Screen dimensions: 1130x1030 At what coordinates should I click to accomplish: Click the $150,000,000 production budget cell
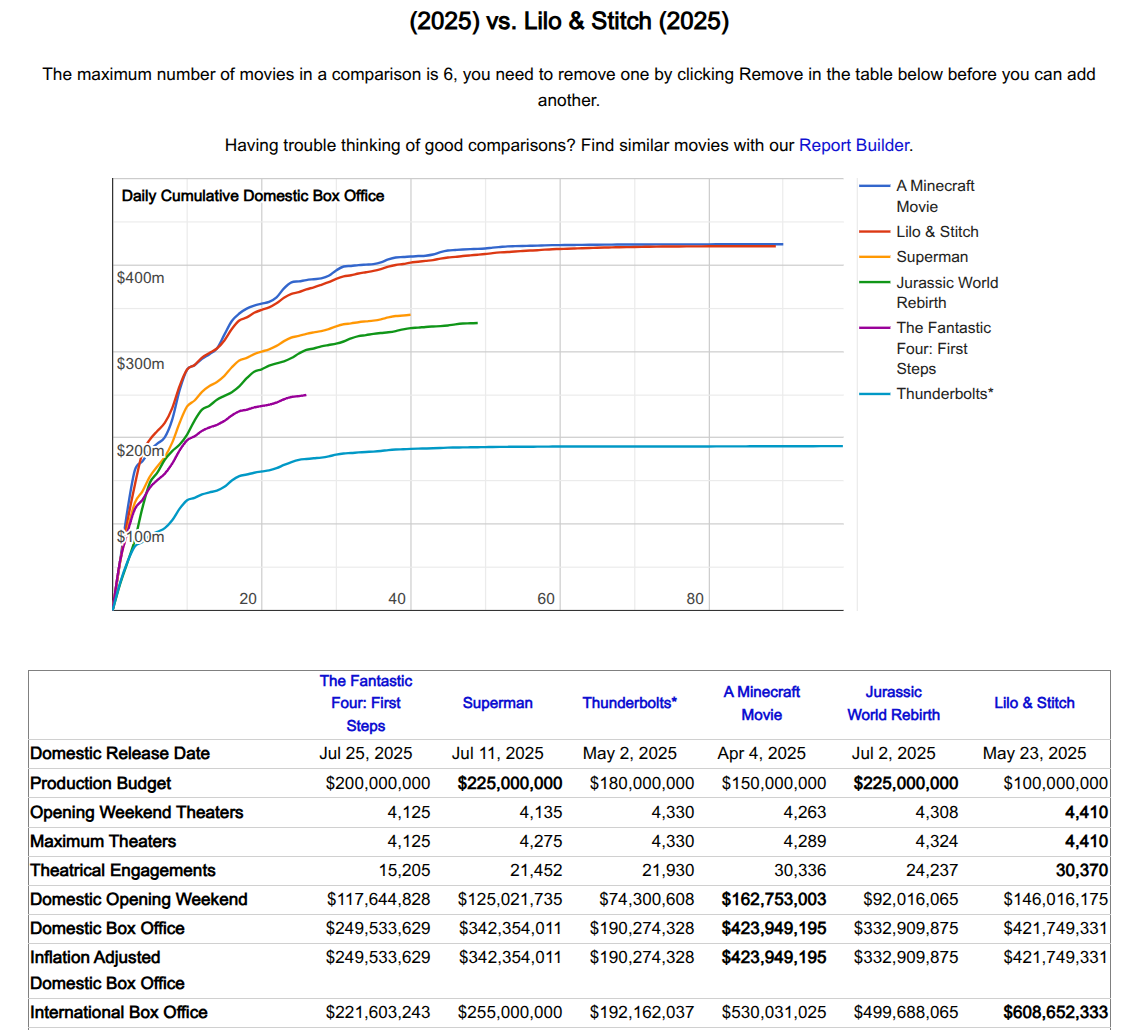[774, 783]
